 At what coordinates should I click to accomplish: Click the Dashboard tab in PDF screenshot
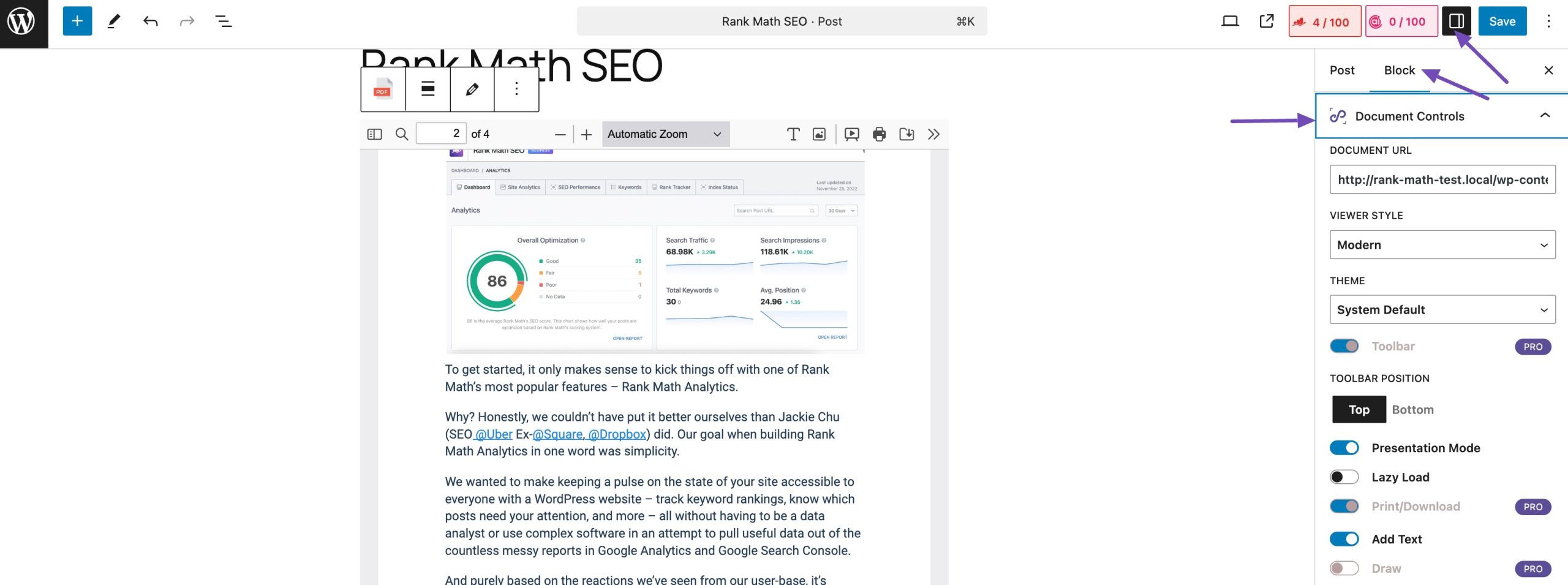pyautogui.click(x=473, y=187)
